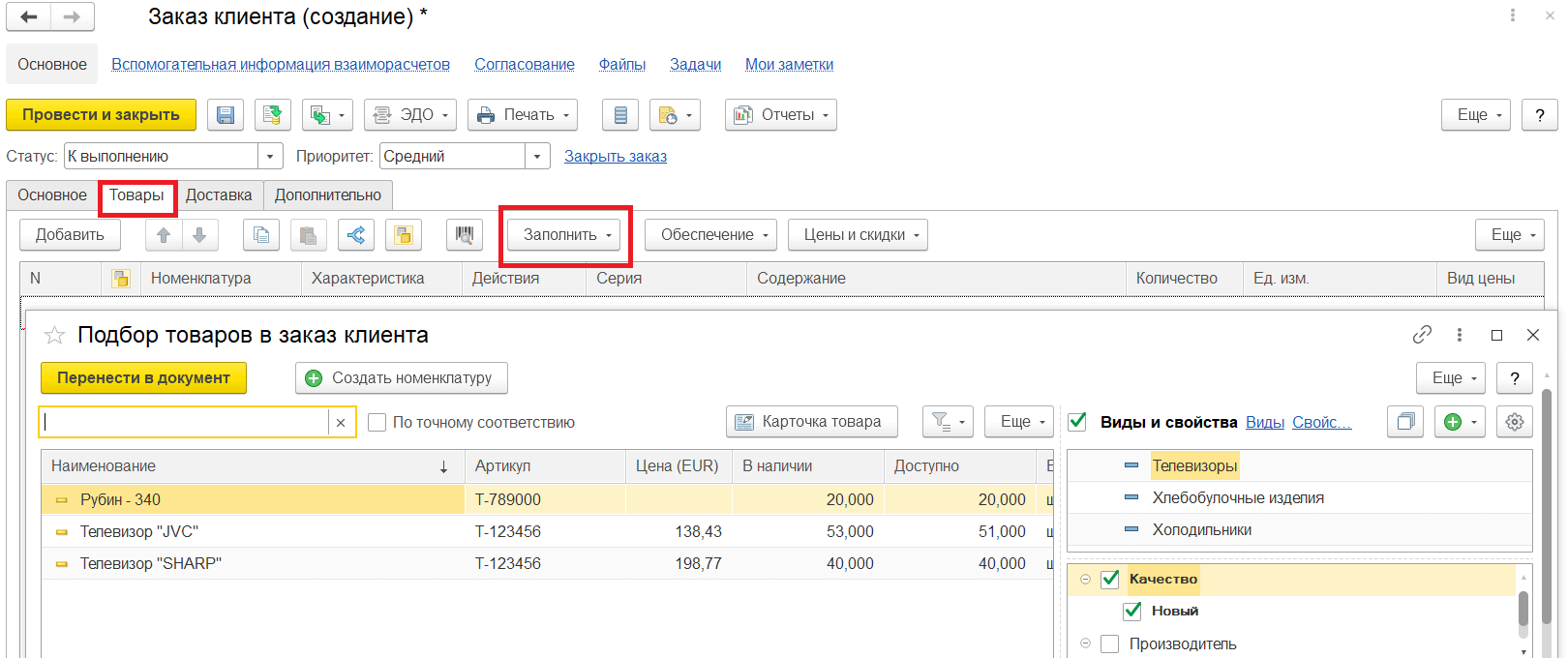Click the save document diskette icon
Viewport: 1568px width, 658px height.
point(225,115)
